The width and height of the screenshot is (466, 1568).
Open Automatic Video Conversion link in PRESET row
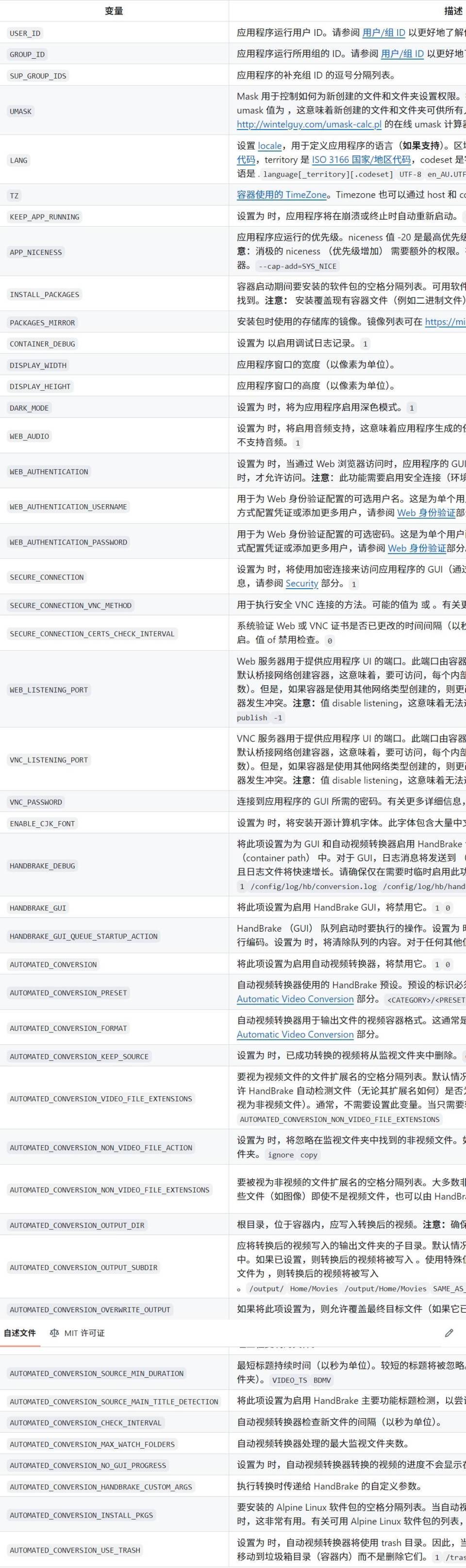click(296, 999)
